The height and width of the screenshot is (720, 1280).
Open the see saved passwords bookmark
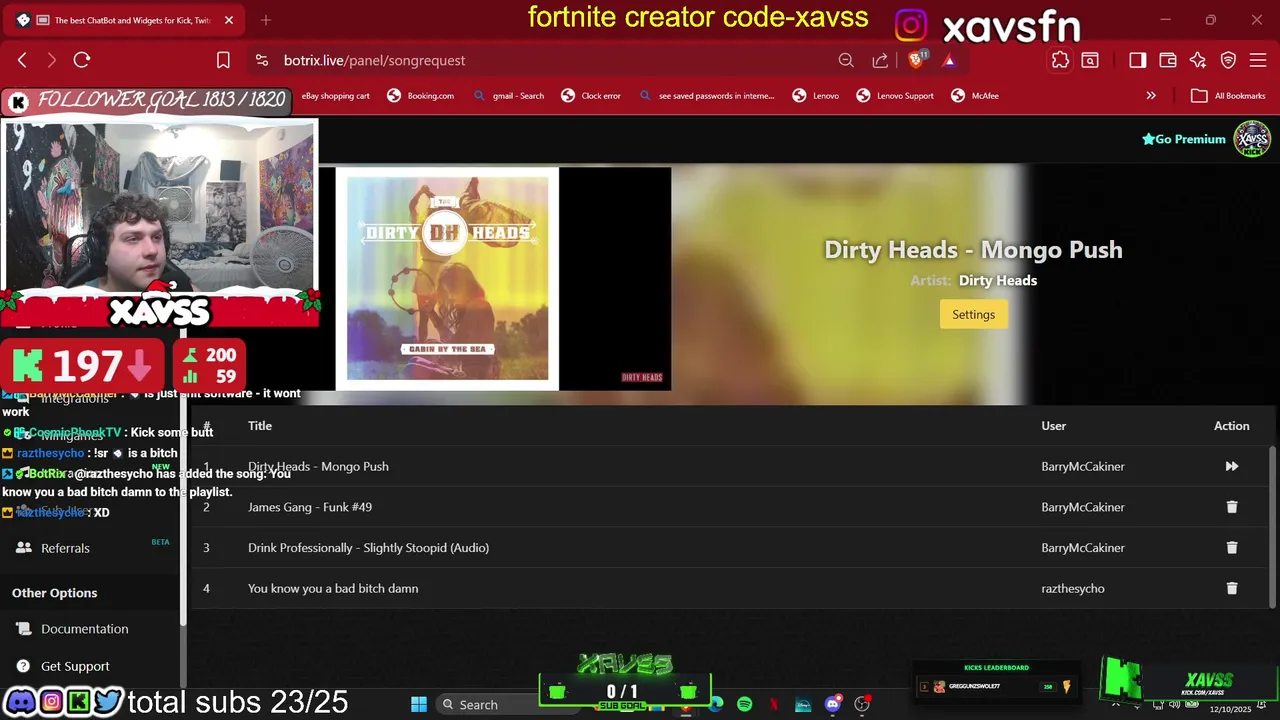click(707, 96)
